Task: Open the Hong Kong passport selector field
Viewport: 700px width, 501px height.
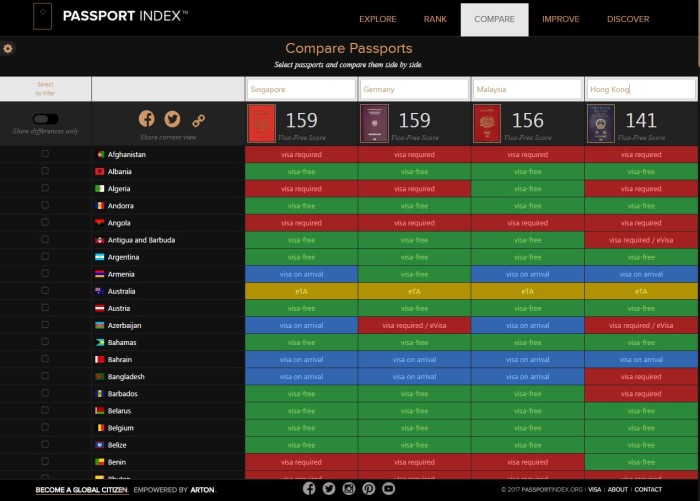Action: point(641,89)
